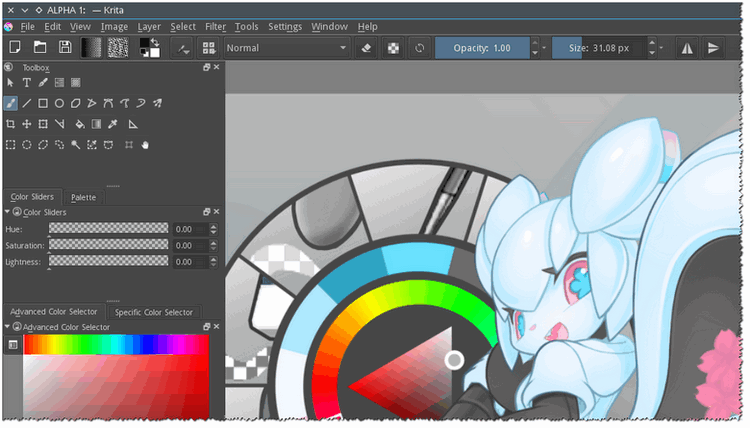This screenshot has width=750, height=428.
Task: Open the Image menu
Action: (x=114, y=27)
